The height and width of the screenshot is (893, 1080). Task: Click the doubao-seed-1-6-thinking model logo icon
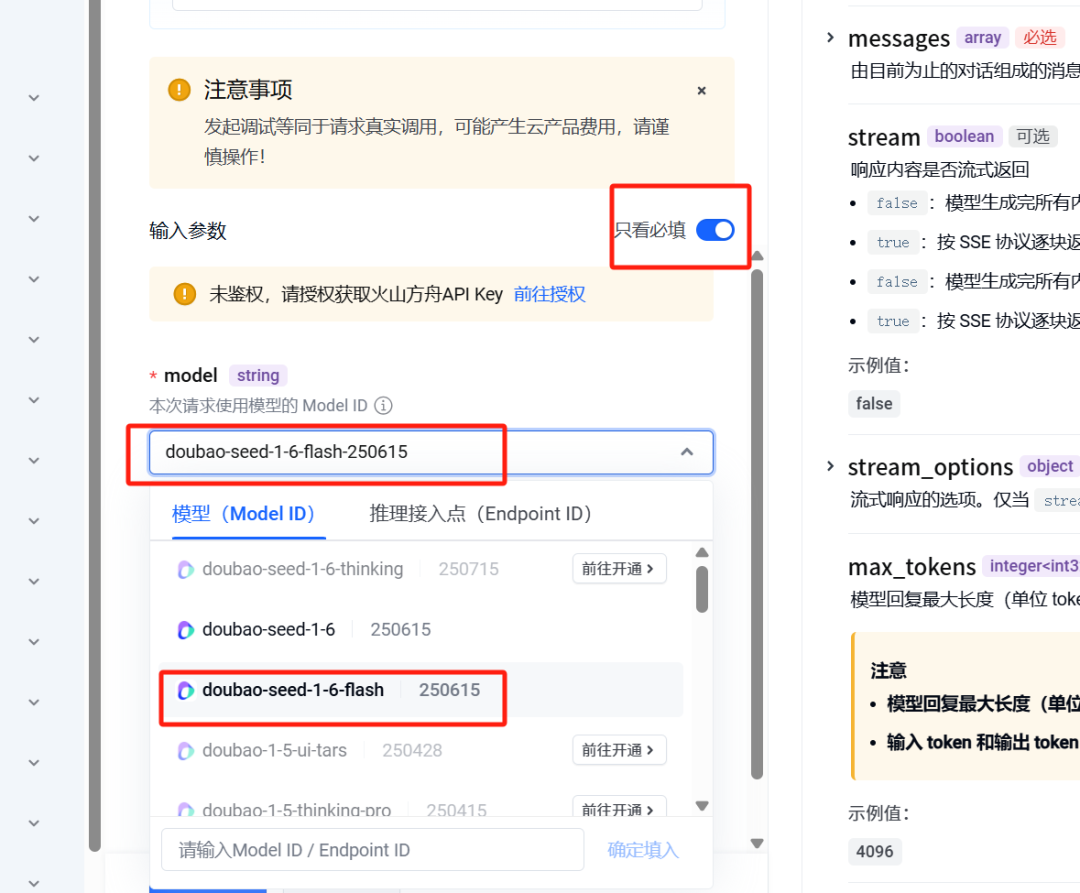[185, 569]
